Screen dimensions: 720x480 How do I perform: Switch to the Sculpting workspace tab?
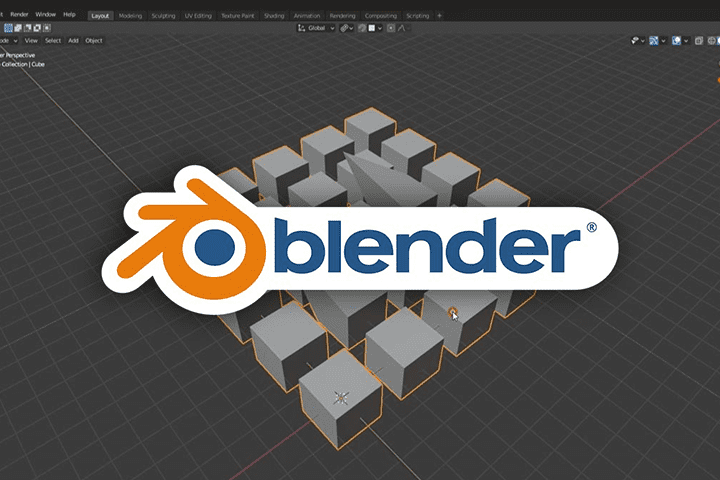pos(163,16)
